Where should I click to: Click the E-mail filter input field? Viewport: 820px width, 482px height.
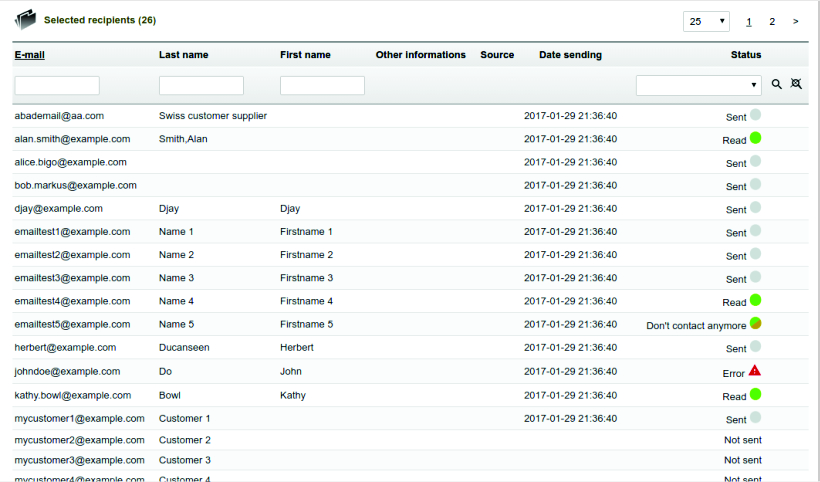pyautogui.click(x=57, y=86)
